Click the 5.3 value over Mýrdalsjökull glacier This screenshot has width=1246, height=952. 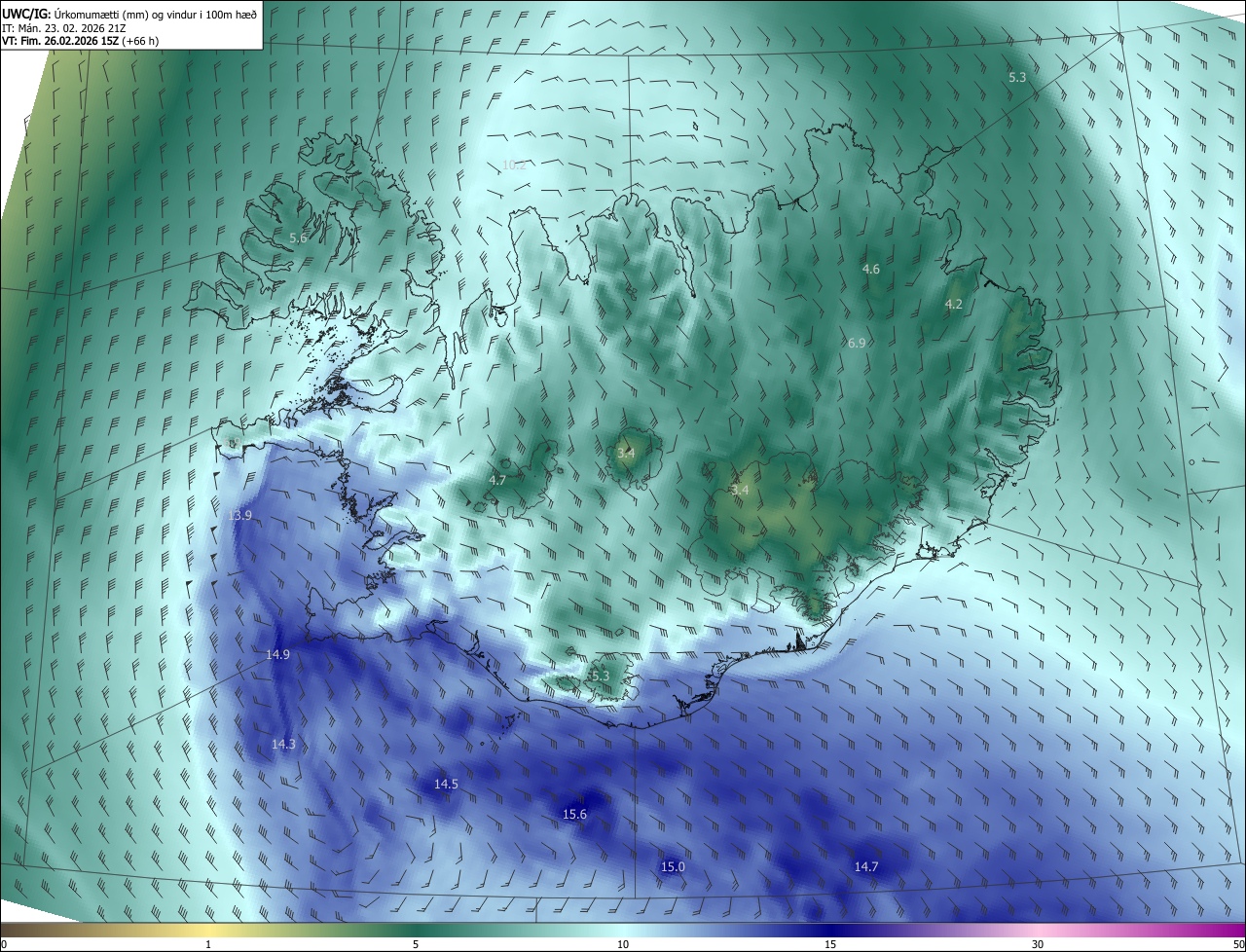point(600,676)
